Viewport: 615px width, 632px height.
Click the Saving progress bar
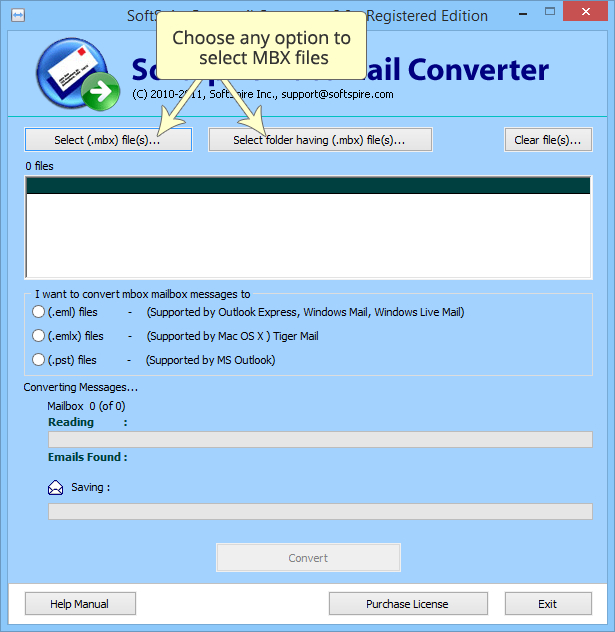coord(320,511)
